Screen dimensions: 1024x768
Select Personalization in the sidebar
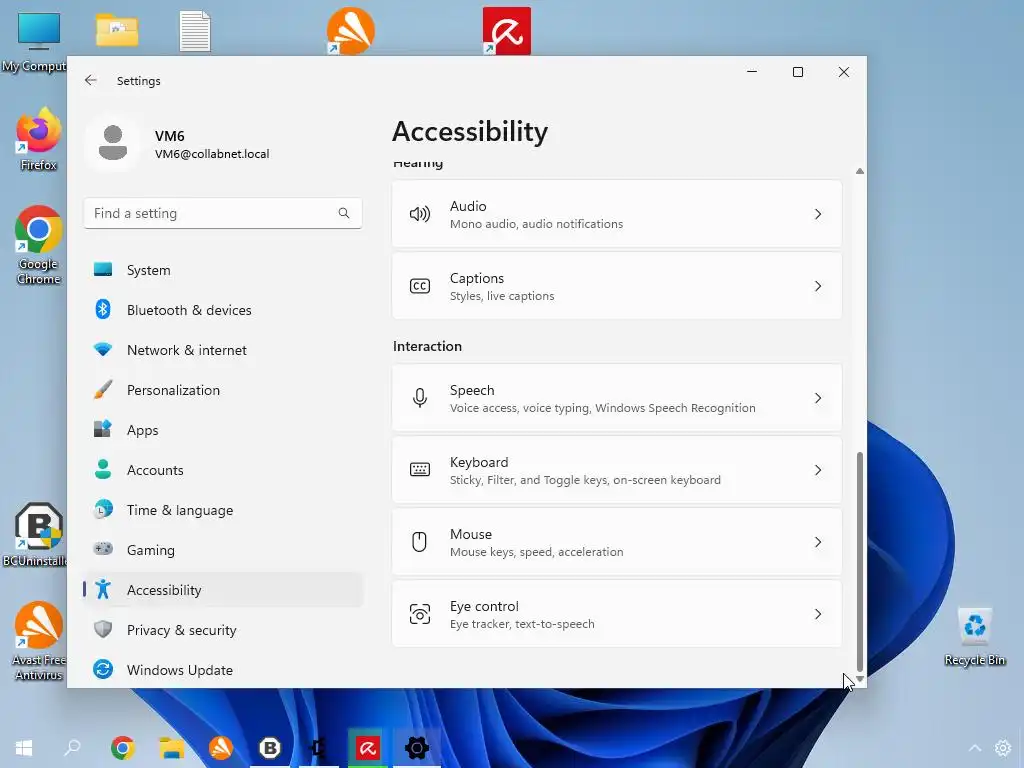(x=223, y=390)
